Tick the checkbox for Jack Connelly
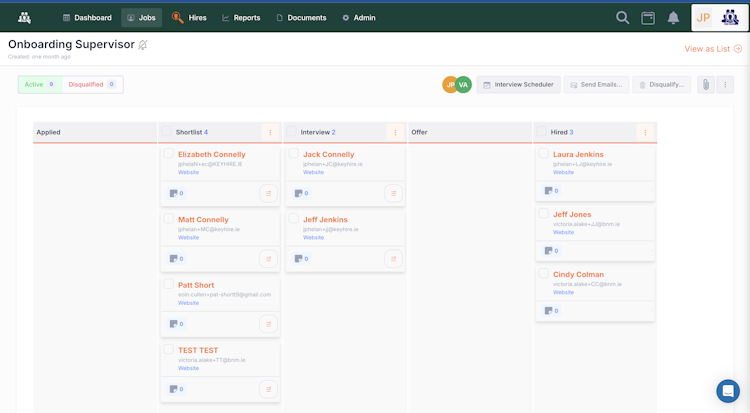Image resolution: width=750 pixels, height=413 pixels. click(294, 153)
